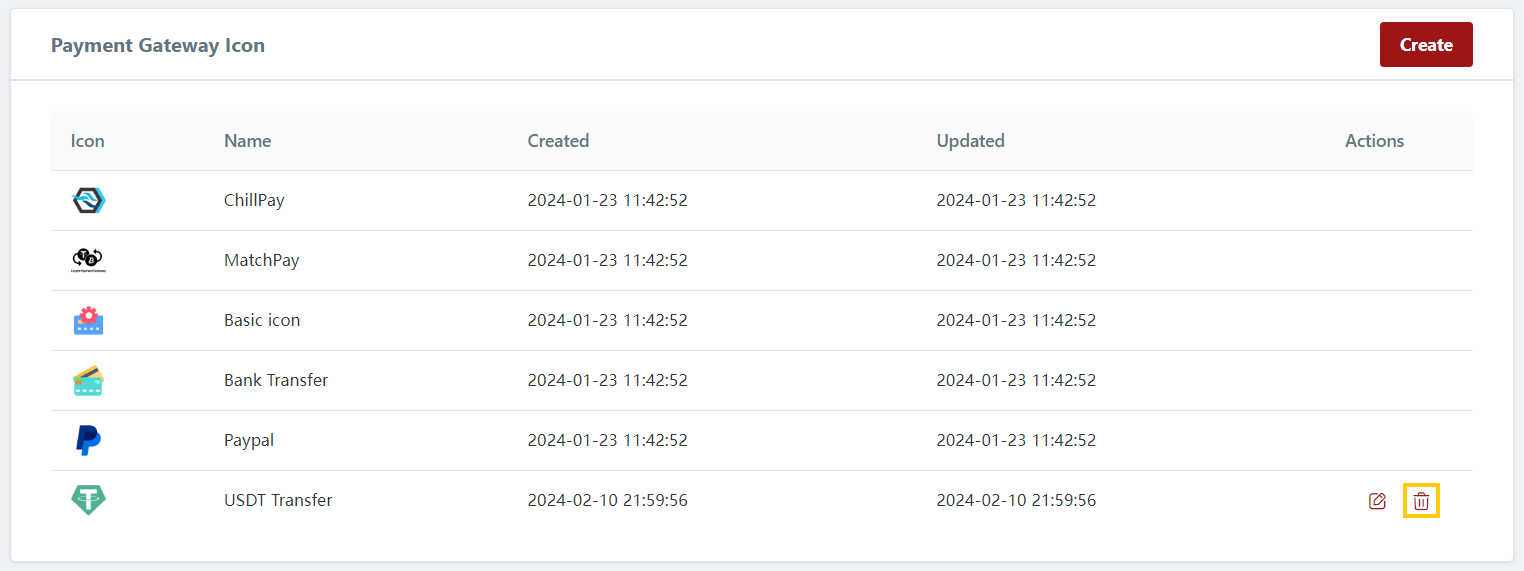The height and width of the screenshot is (571, 1524).
Task: Click the Paypal logo icon
Action: tap(89, 440)
